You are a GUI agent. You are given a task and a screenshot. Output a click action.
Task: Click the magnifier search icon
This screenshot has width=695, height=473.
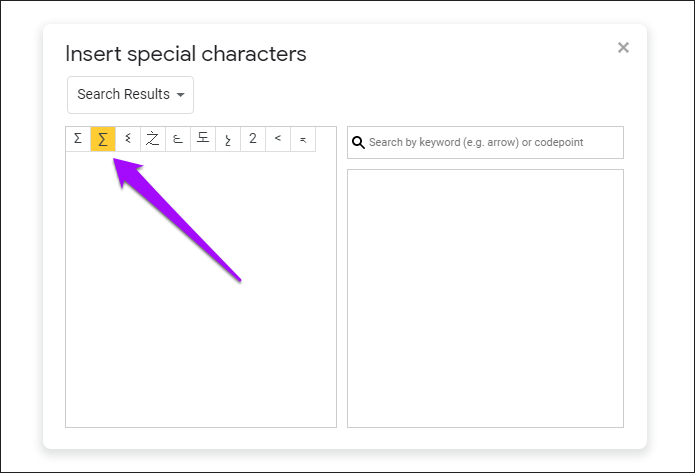coord(358,142)
